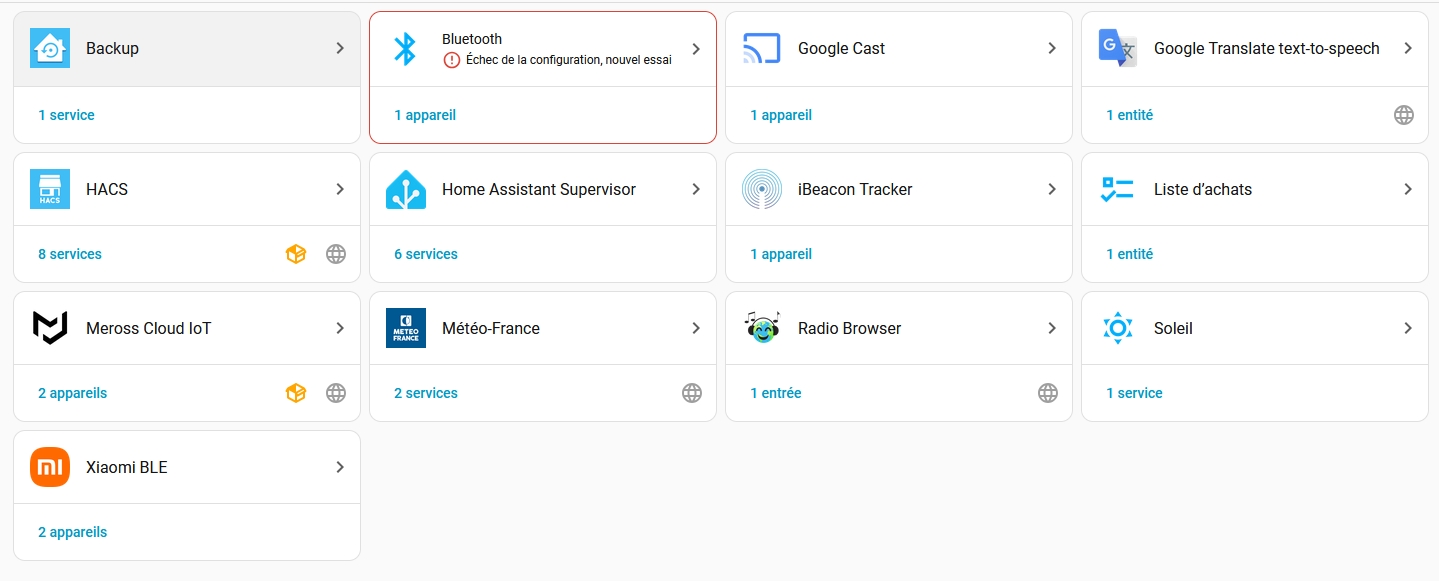Click the Bluetooth configuration error warning icon
This screenshot has height=581, width=1439.
click(x=452, y=60)
